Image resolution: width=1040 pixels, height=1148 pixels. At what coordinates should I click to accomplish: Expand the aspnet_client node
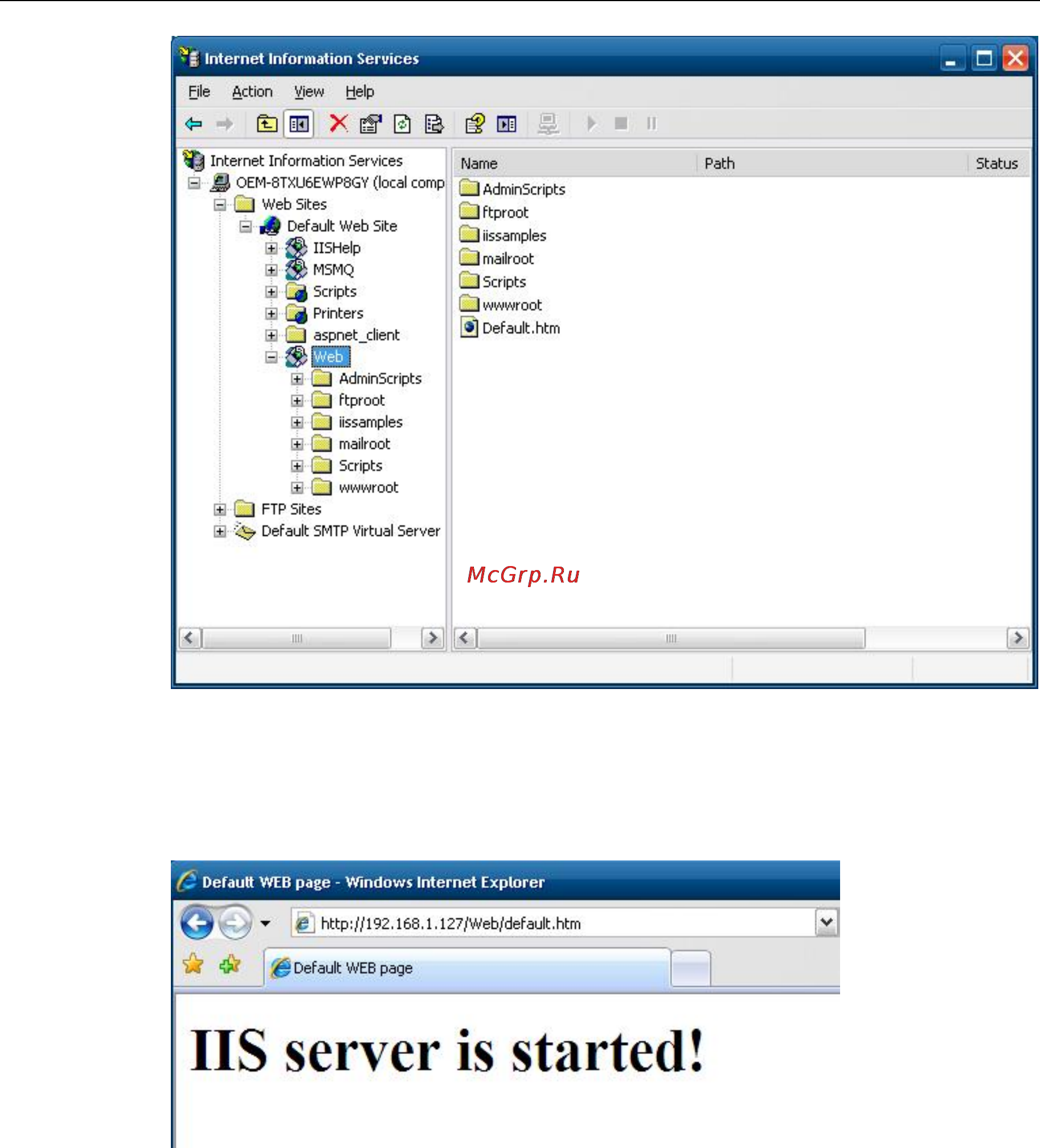272,336
